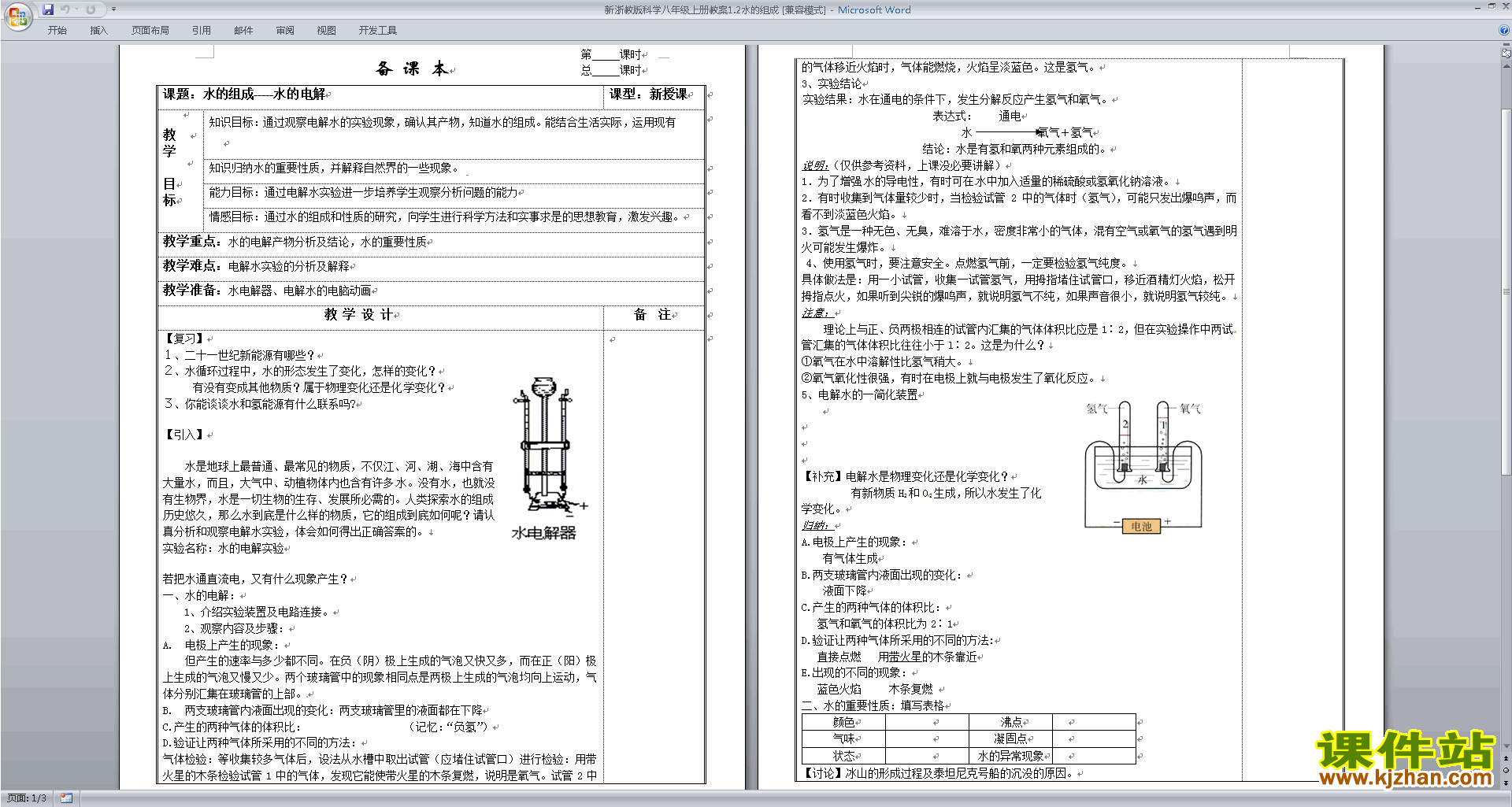Screen dimensions: 1512x807
Task: Click the 气味 table cell
Action: (843, 739)
